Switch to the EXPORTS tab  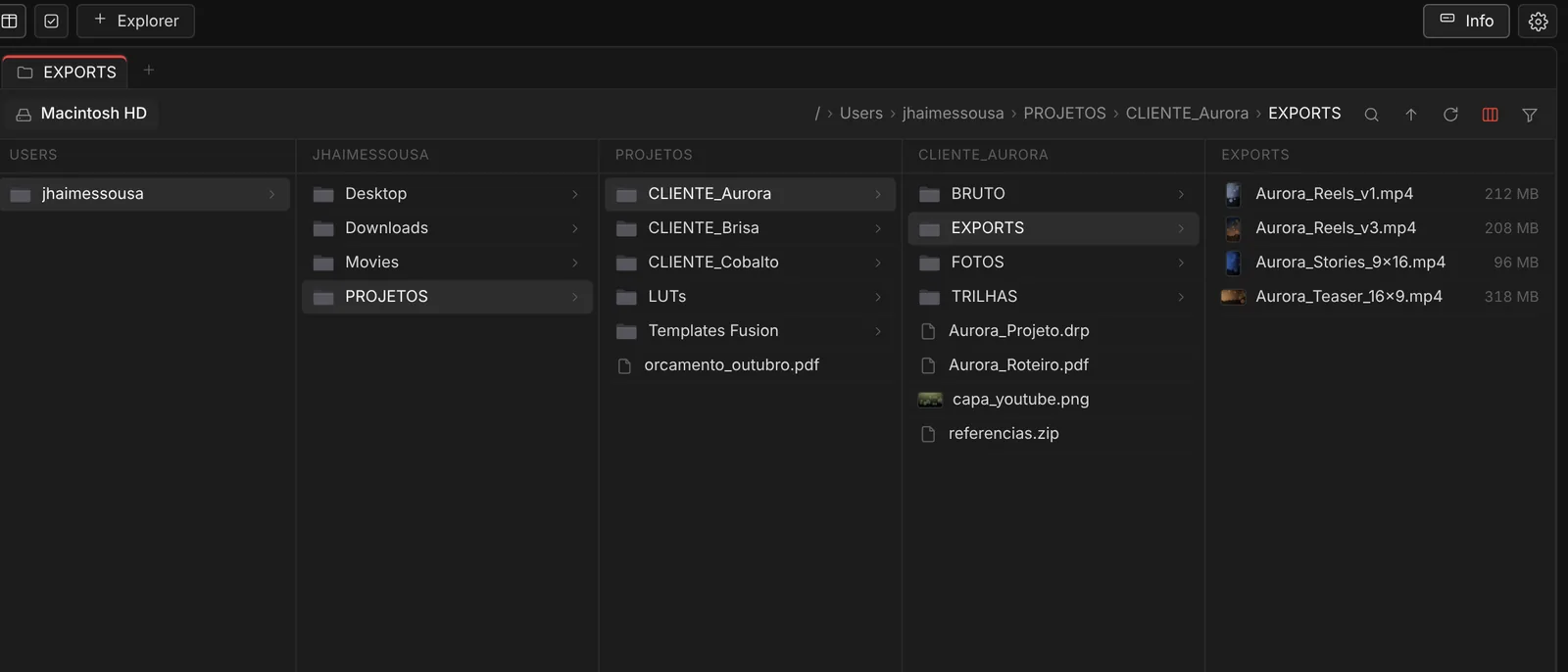tap(66, 72)
